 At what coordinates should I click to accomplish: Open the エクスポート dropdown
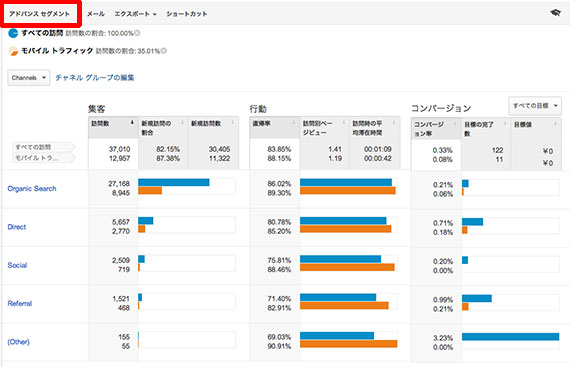click(x=135, y=14)
